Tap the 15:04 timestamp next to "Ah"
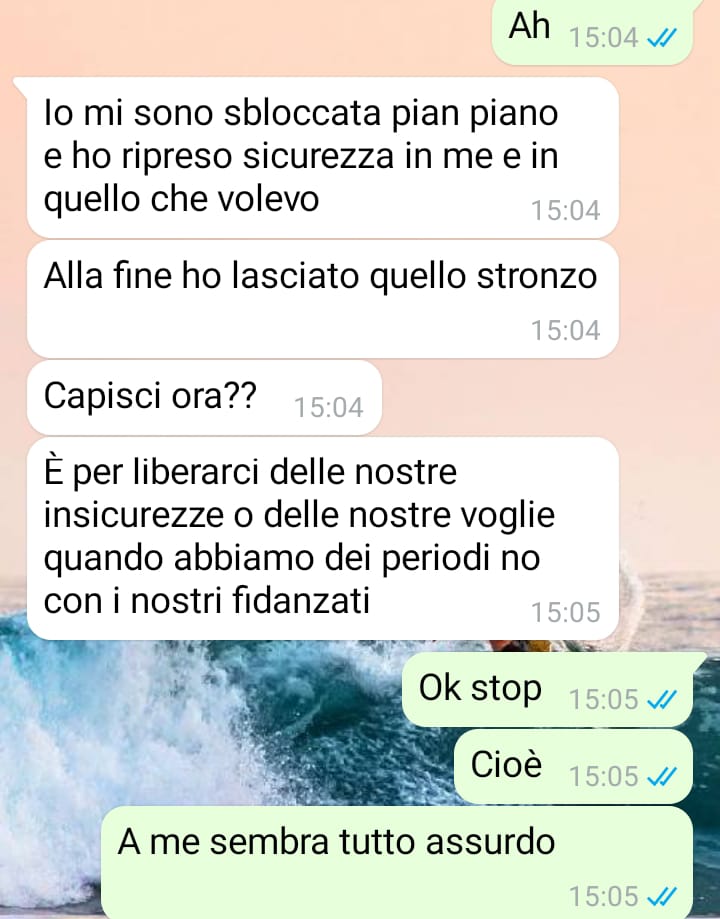Image resolution: width=720 pixels, height=919 pixels. pos(603,38)
